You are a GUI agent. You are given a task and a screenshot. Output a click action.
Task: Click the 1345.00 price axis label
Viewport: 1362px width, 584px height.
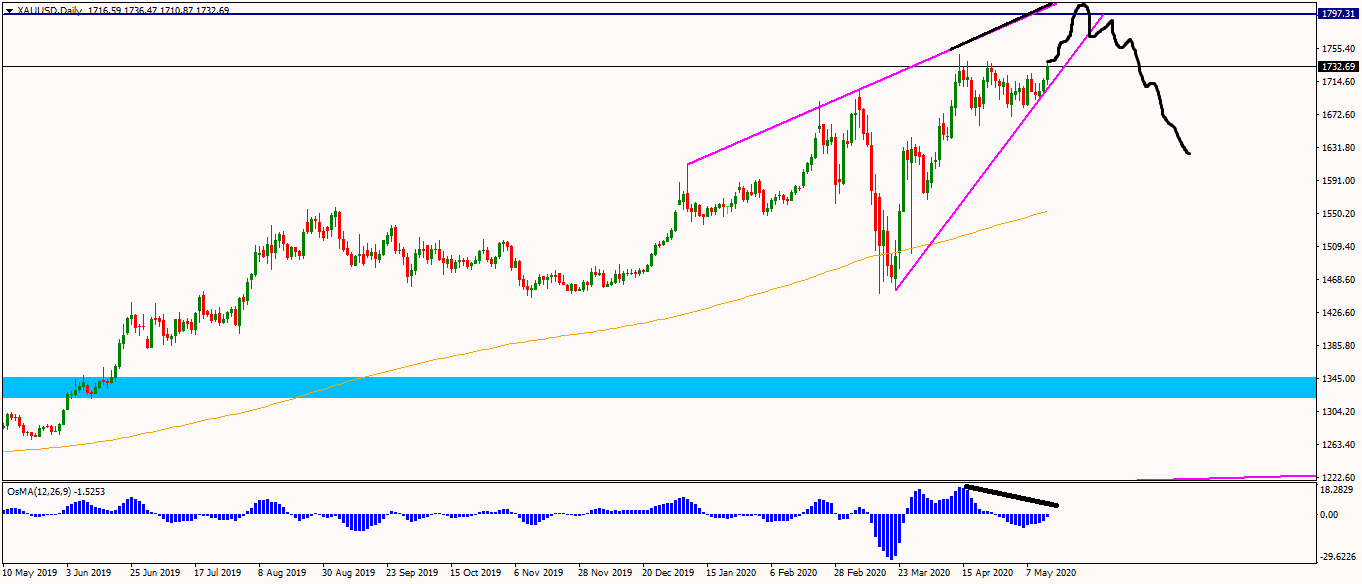pyautogui.click(x=1339, y=379)
